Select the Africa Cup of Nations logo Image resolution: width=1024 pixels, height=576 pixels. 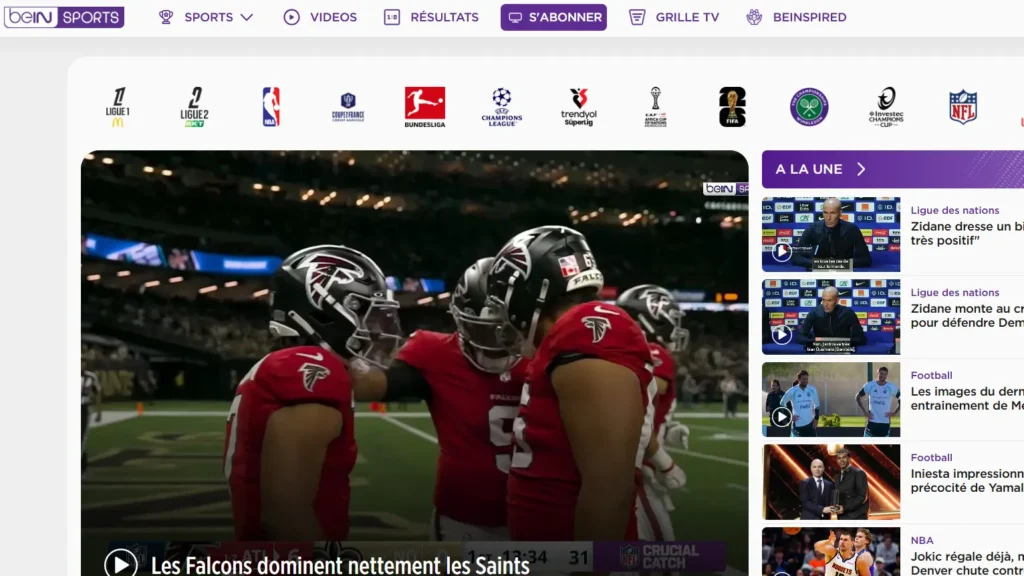655,107
